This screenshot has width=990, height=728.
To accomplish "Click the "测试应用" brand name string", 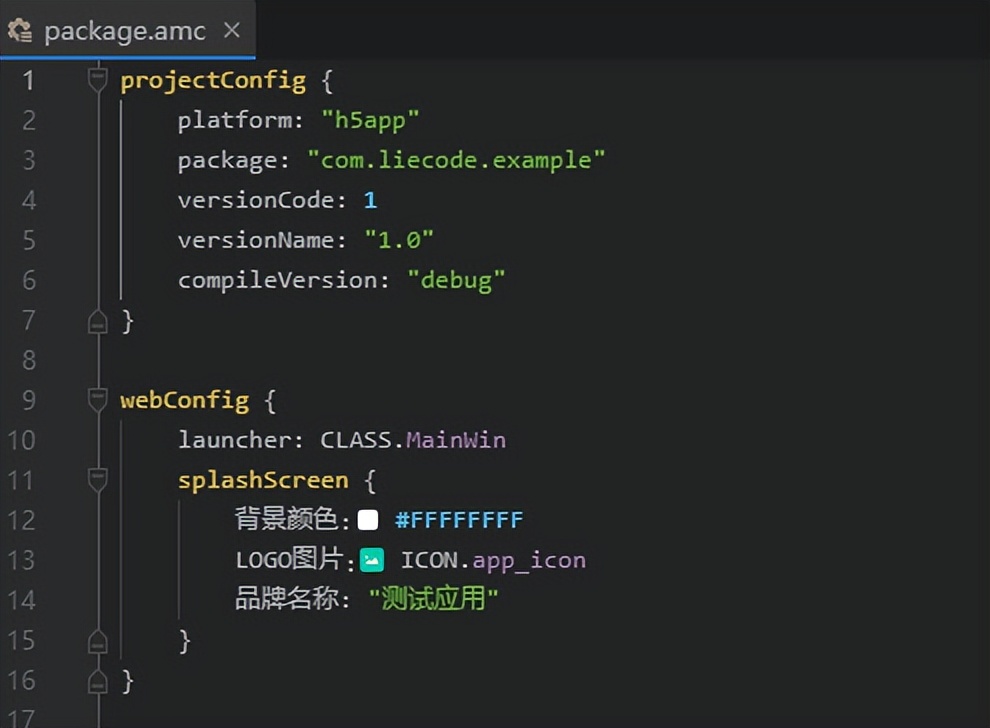I will point(434,599).
